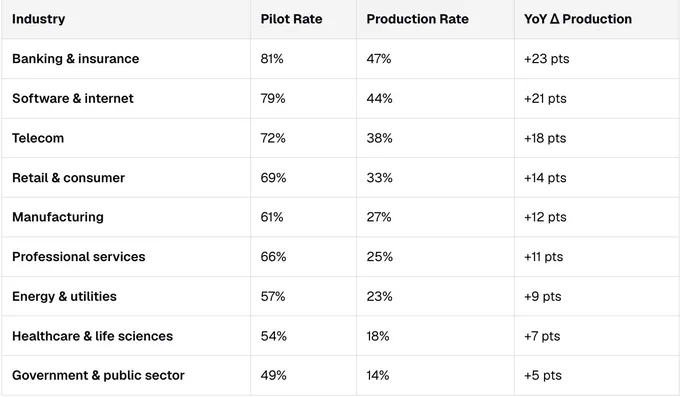Select the Retail & consumer cell
680x397 pixels.
pos(69,178)
